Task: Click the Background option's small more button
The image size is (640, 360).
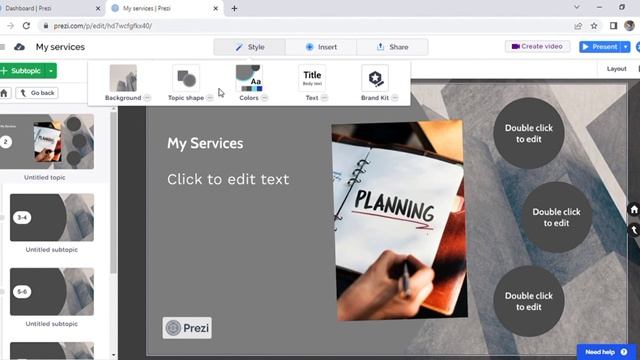Action: [x=147, y=98]
